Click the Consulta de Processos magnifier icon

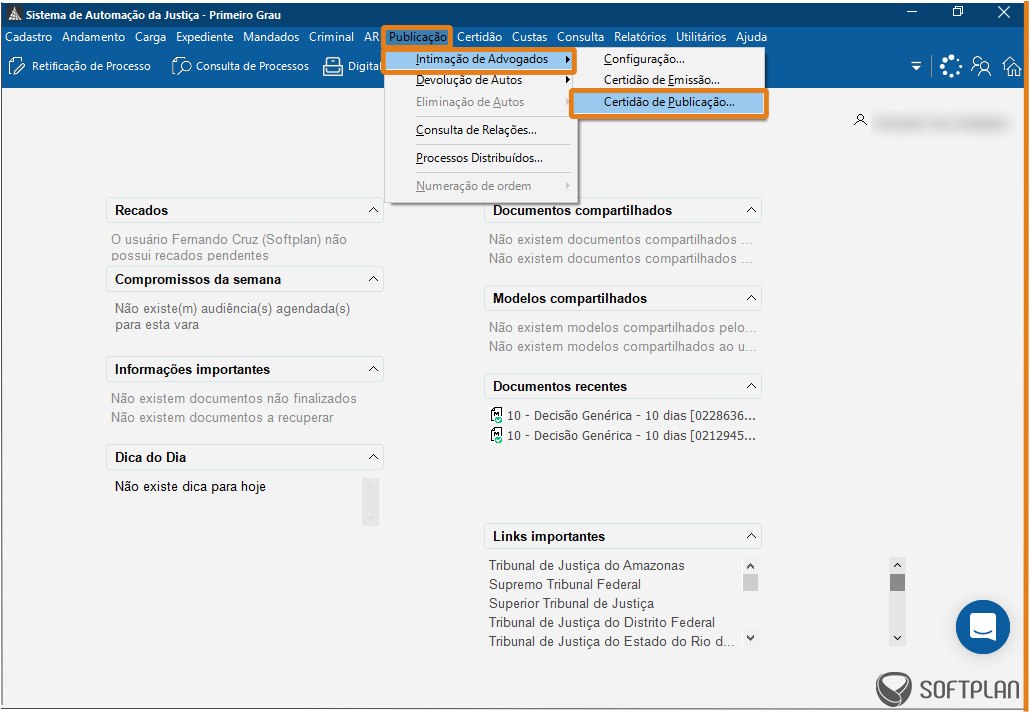click(x=181, y=66)
